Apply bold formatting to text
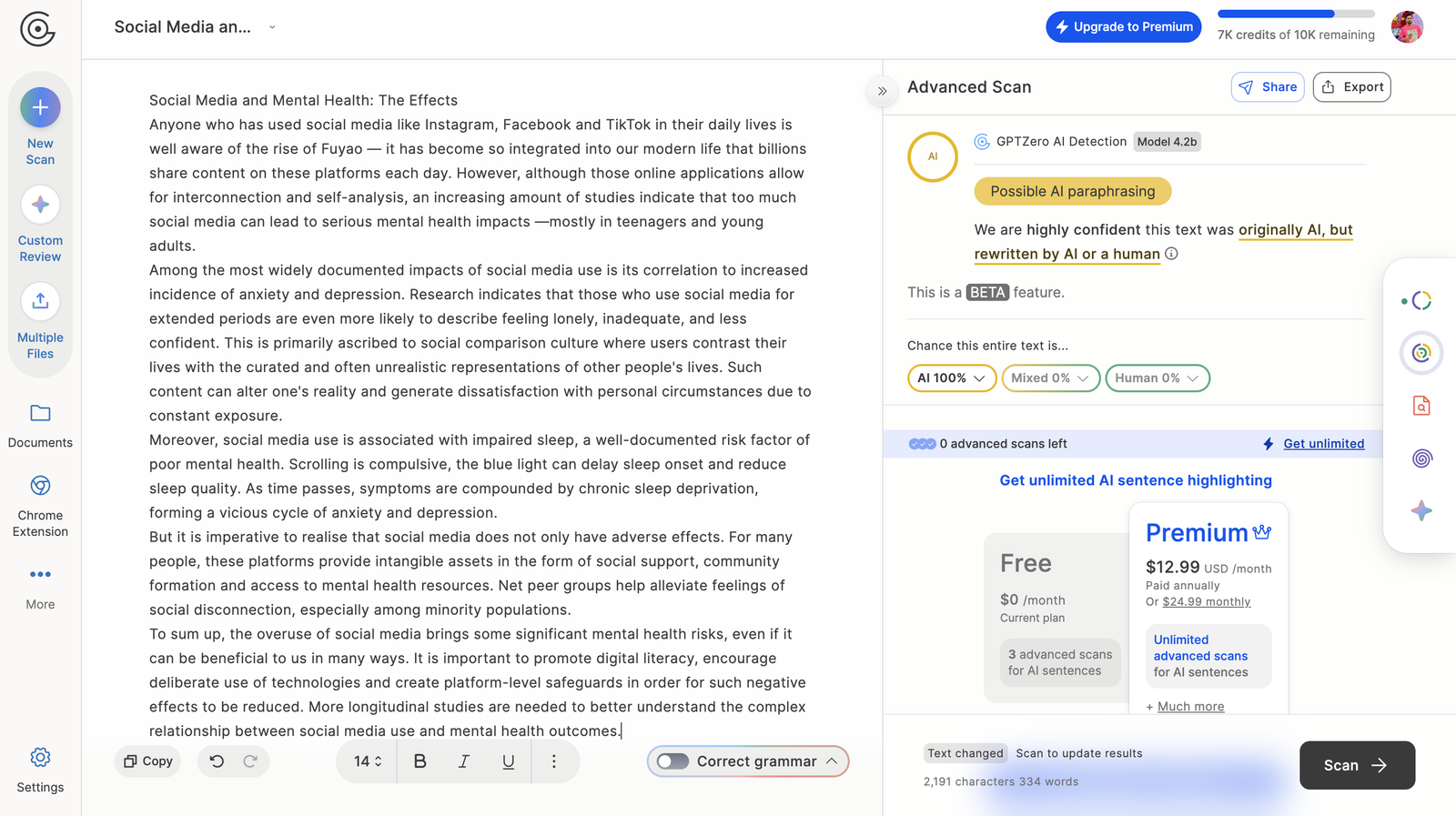 coord(420,761)
